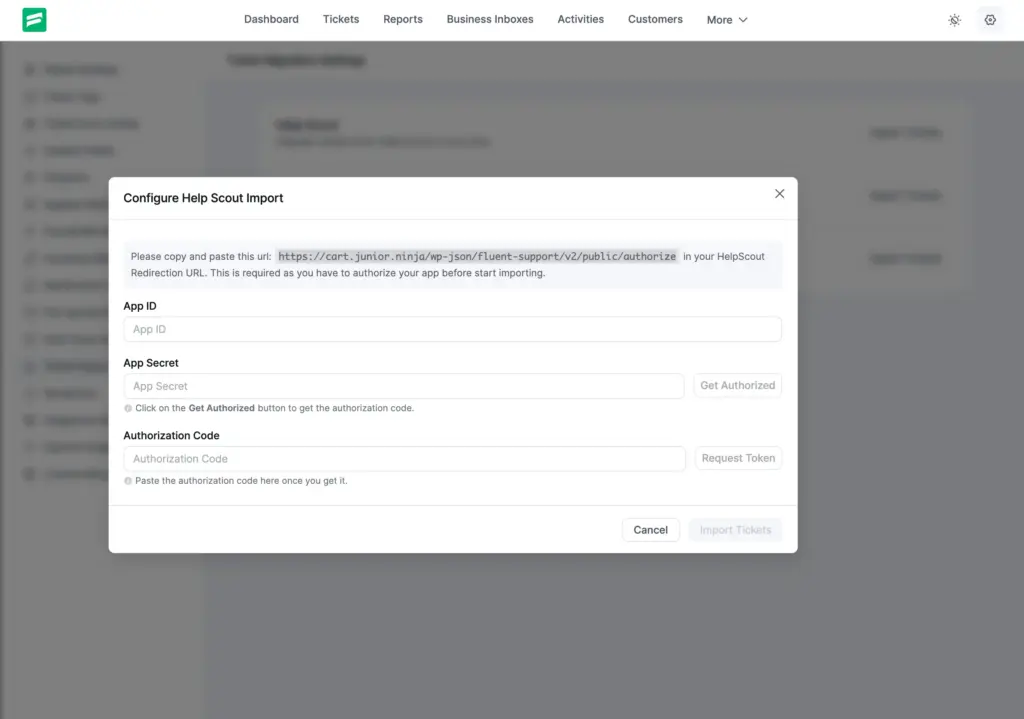The width and height of the screenshot is (1024, 719).
Task: Toggle the light/dark theme sun icon
Action: (954, 20)
